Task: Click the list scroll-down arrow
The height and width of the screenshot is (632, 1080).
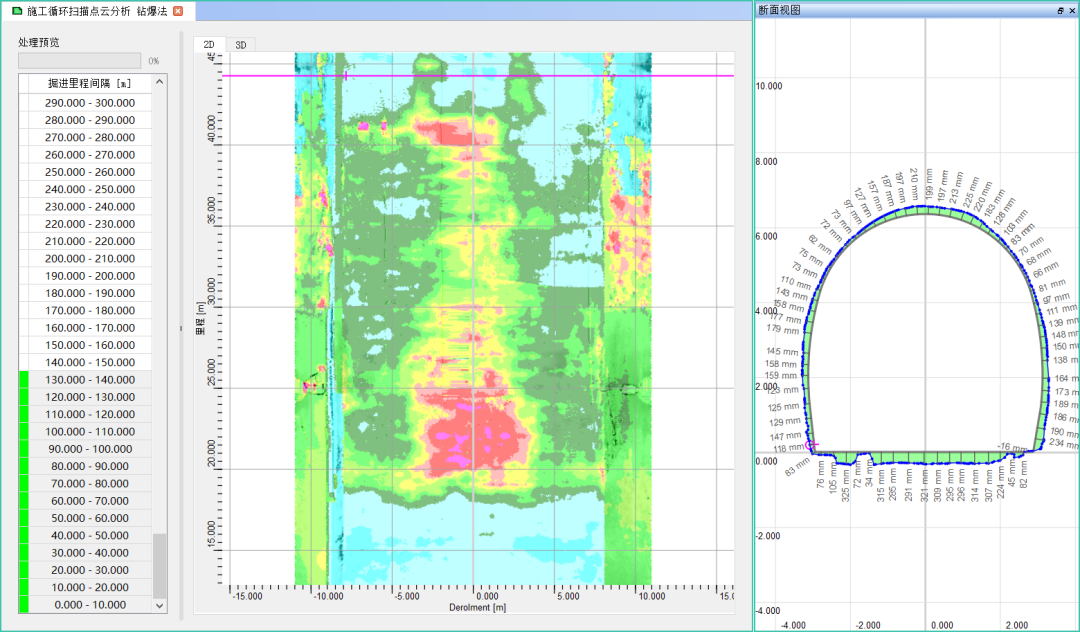Action: point(160,606)
